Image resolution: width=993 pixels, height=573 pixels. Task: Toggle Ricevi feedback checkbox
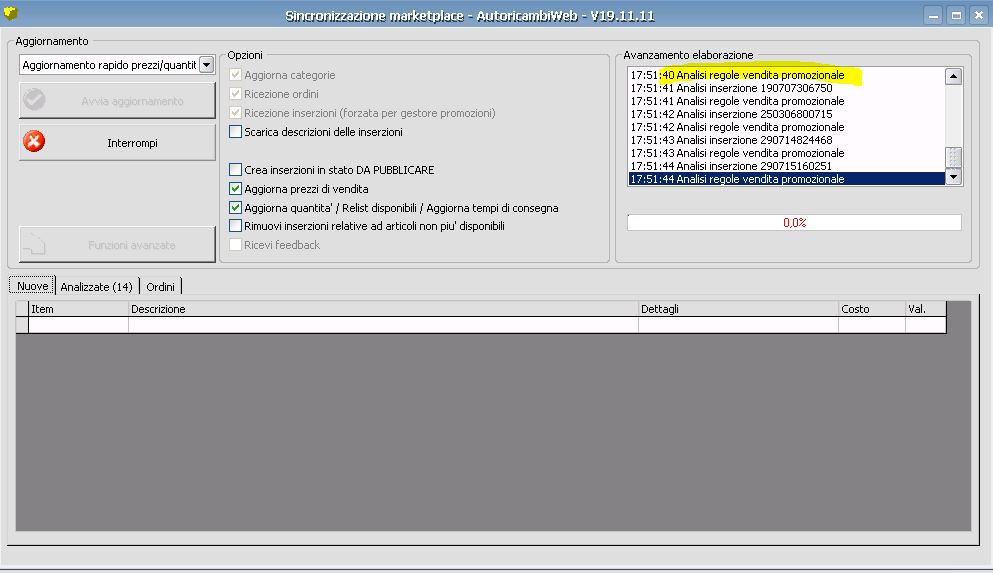(x=236, y=245)
